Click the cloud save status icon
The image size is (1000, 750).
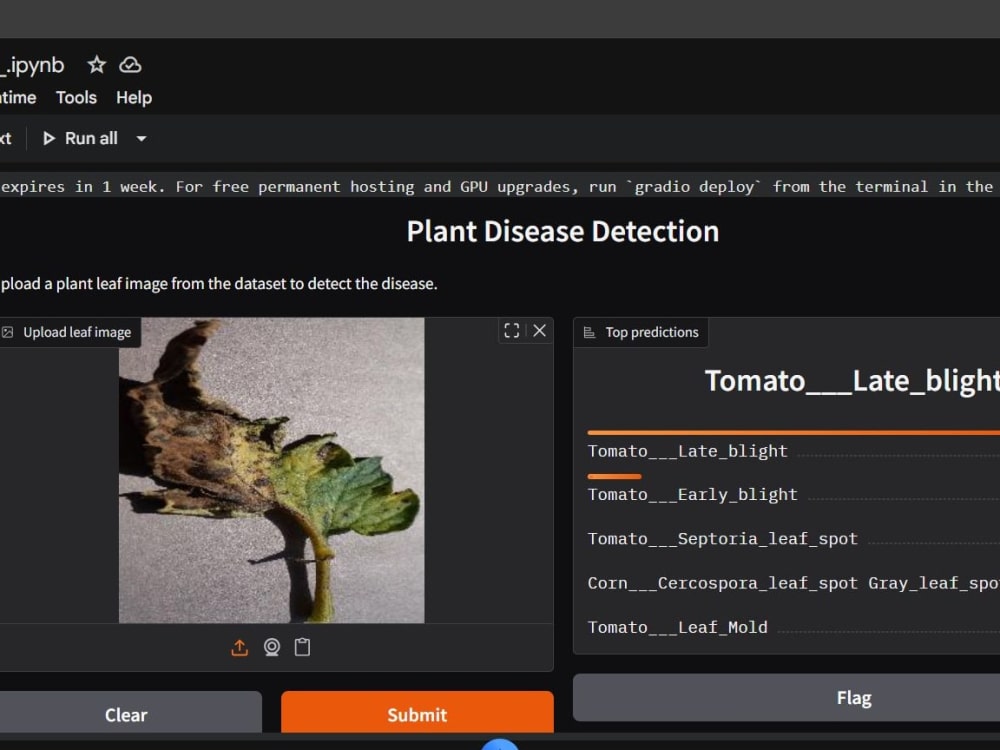click(x=131, y=65)
